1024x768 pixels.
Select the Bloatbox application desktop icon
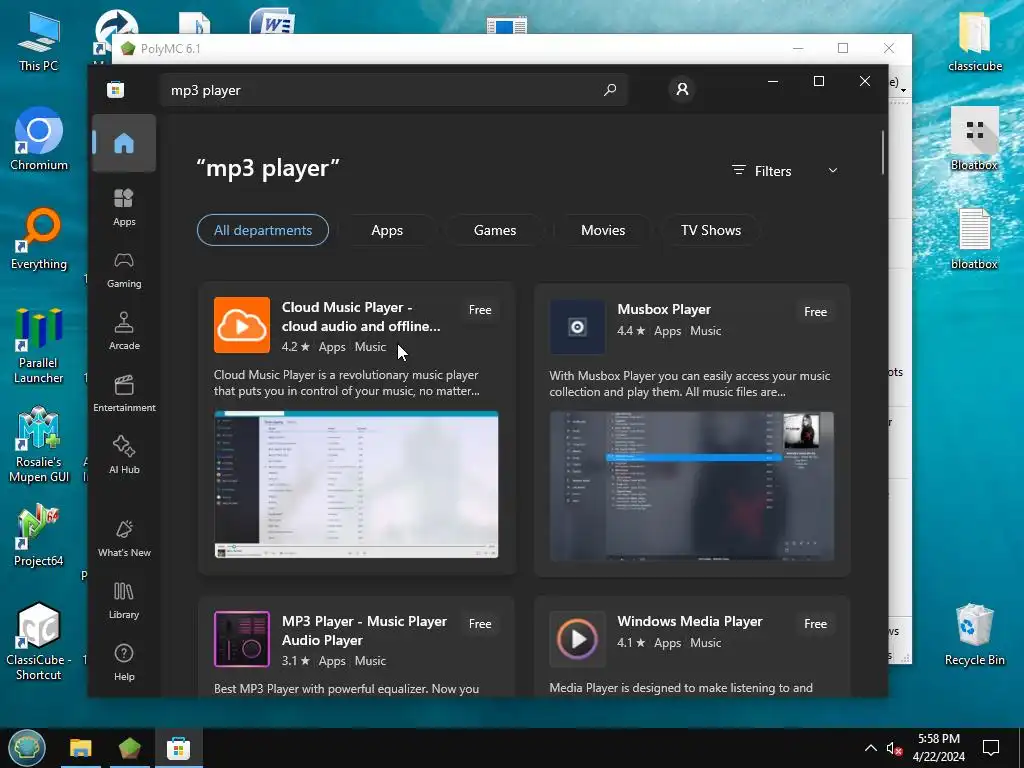point(974,139)
